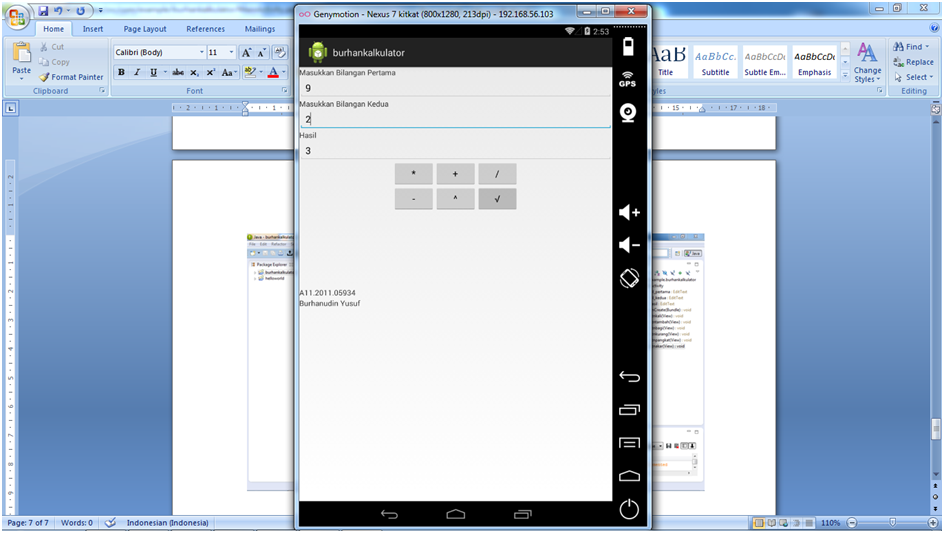Toggle bold formatting
The image size is (944, 533).
(x=121, y=72)
